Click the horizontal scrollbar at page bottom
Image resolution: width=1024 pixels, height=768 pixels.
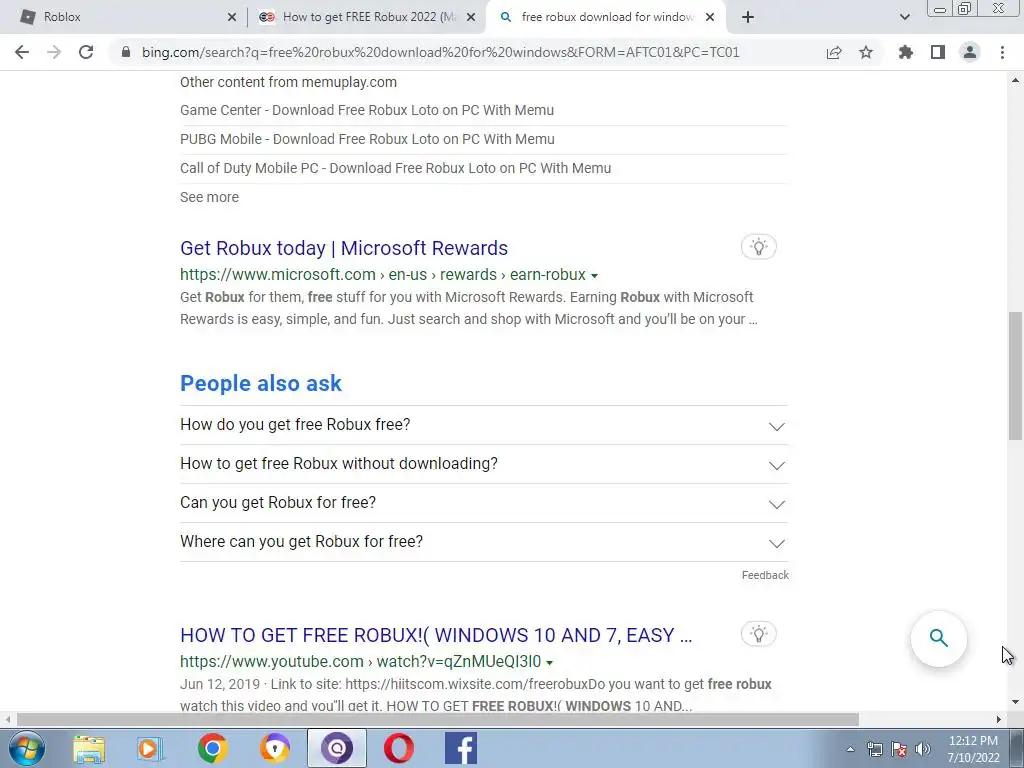(438, 719)
